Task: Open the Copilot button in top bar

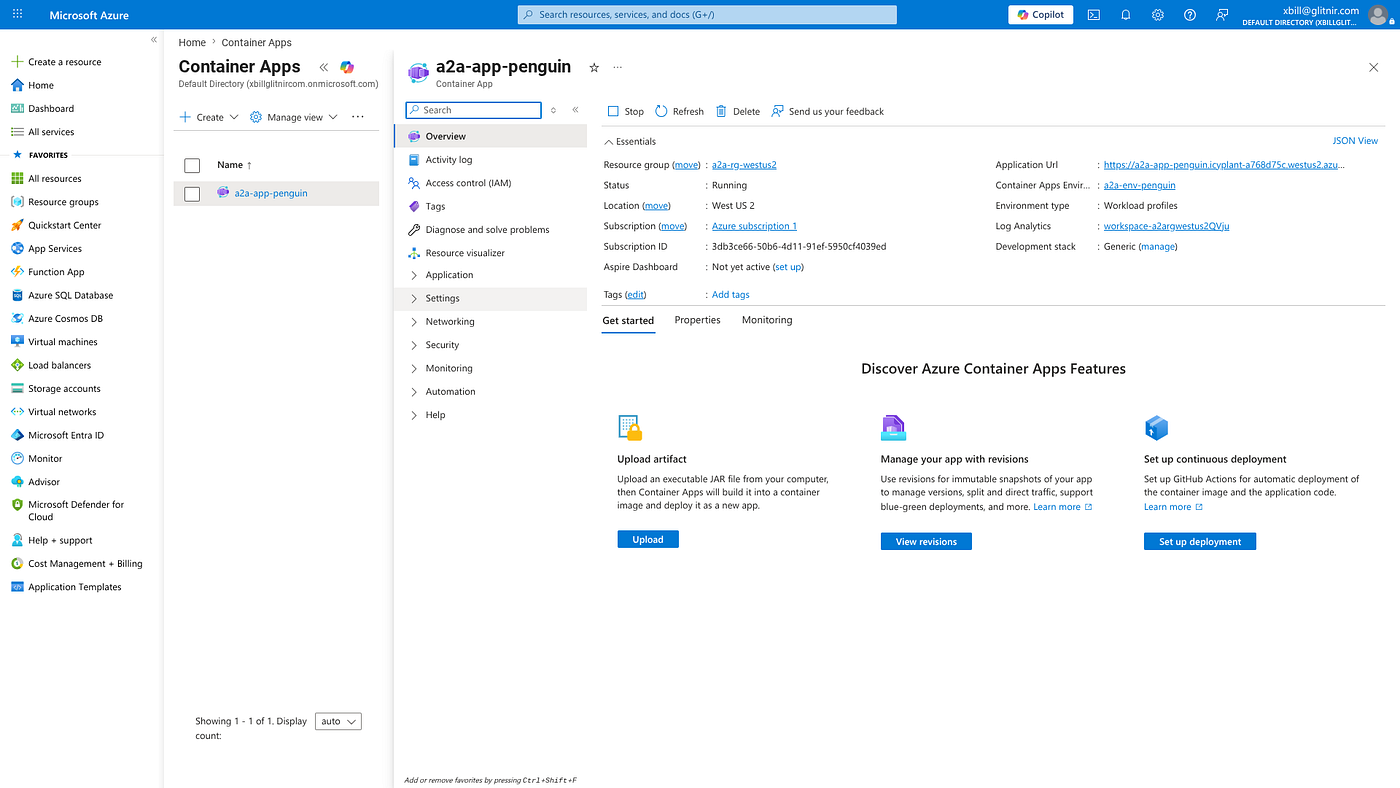Action: click(1041, 15)
